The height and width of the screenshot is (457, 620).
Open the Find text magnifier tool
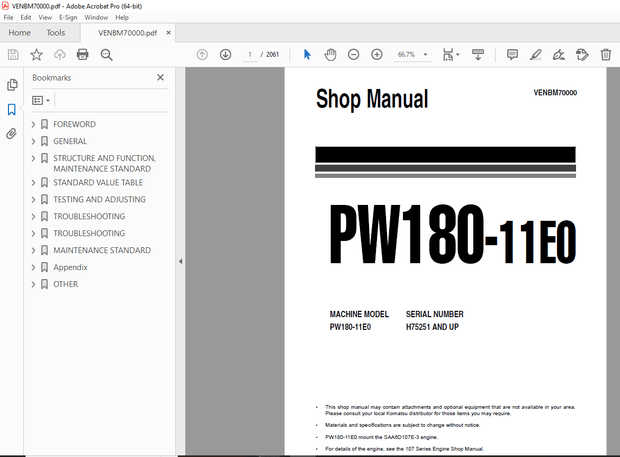[x=106, y=55]
